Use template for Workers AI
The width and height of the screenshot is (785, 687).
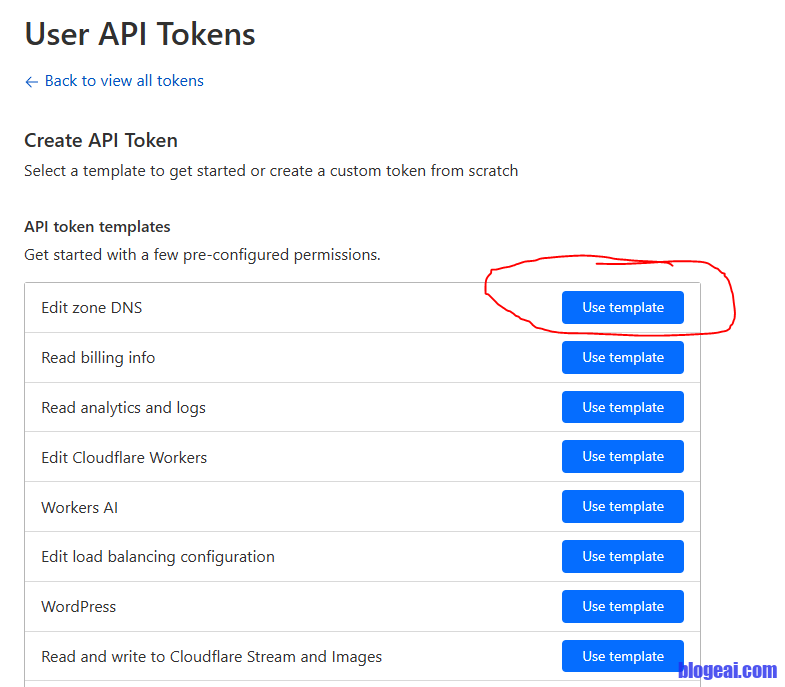[x=622, y=506]
